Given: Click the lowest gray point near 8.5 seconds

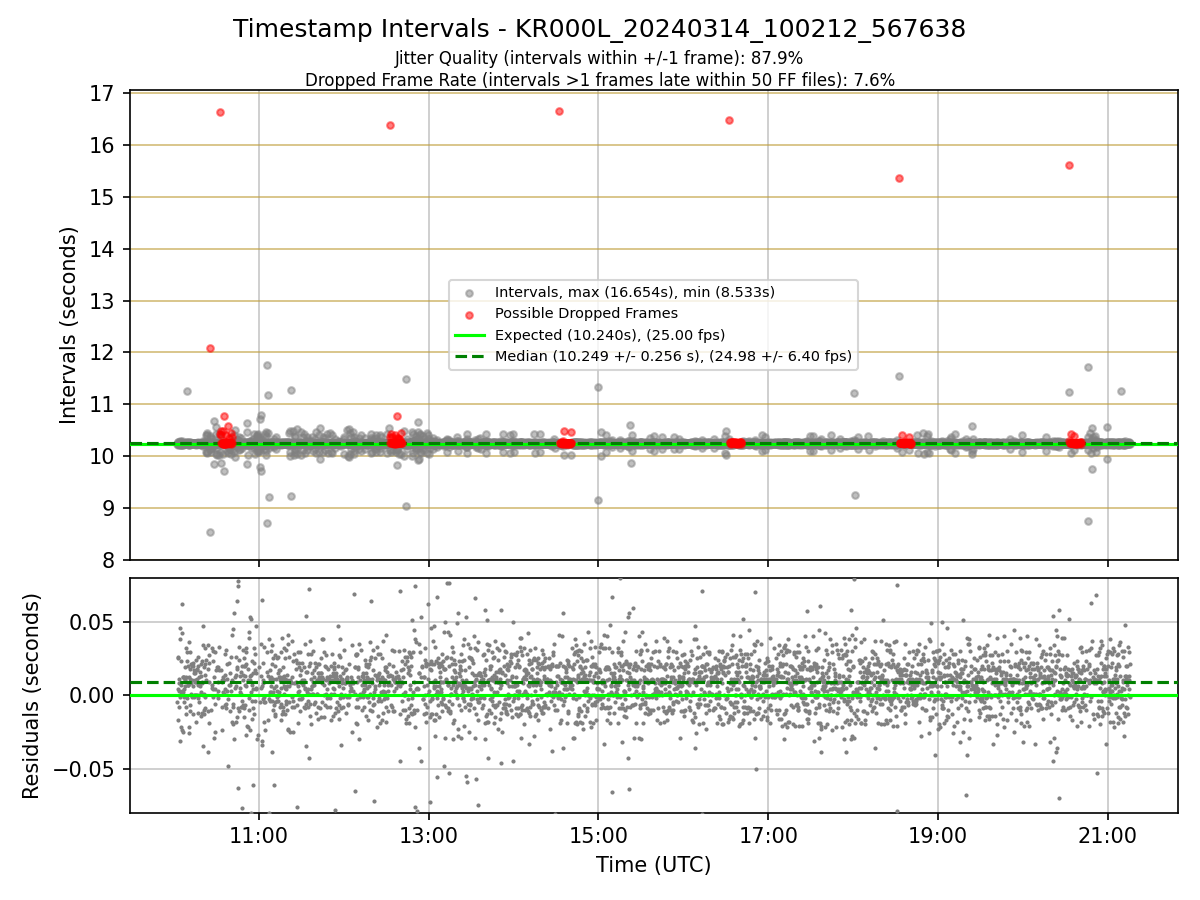Looking at the screenshot, I should [x=210, y=532].
